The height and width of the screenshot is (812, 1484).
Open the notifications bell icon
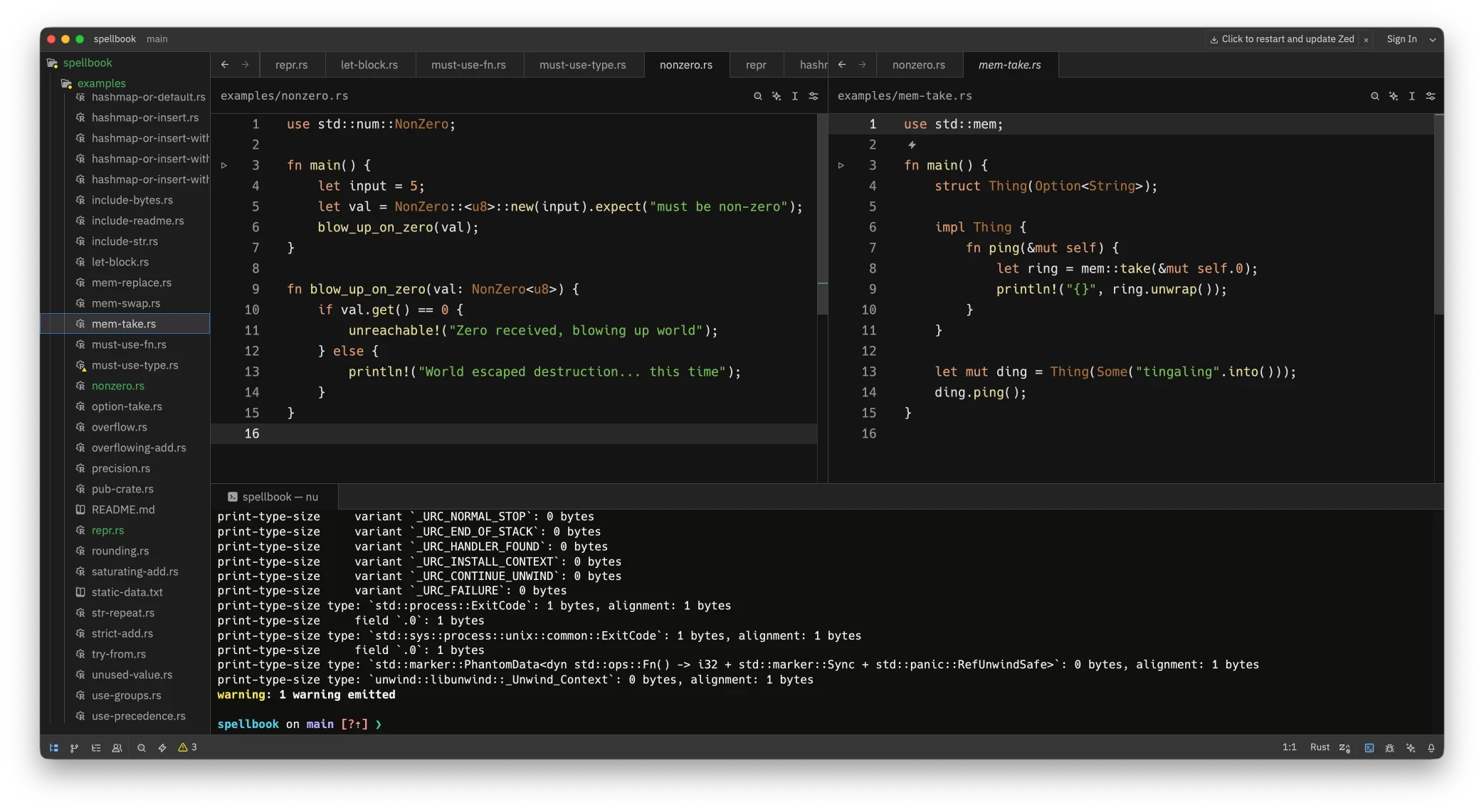click(1431, 748)
